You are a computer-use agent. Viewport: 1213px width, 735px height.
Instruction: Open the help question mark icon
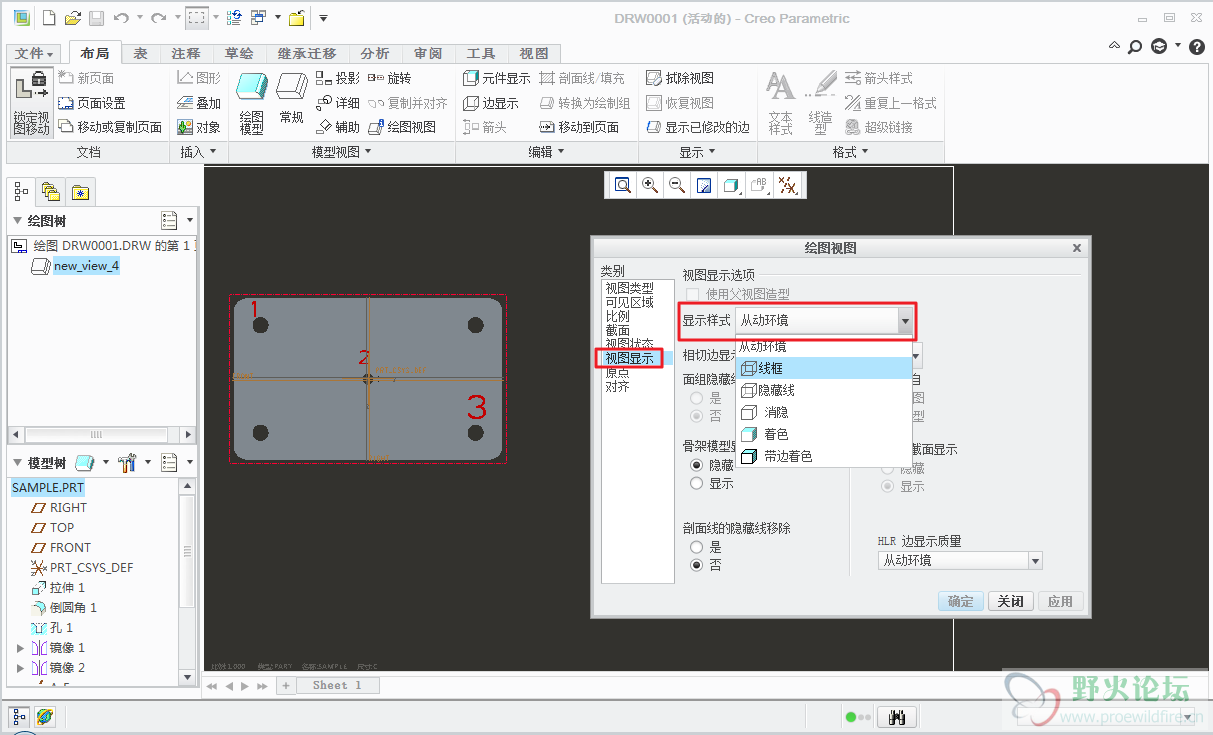[x=1197, y=46]
